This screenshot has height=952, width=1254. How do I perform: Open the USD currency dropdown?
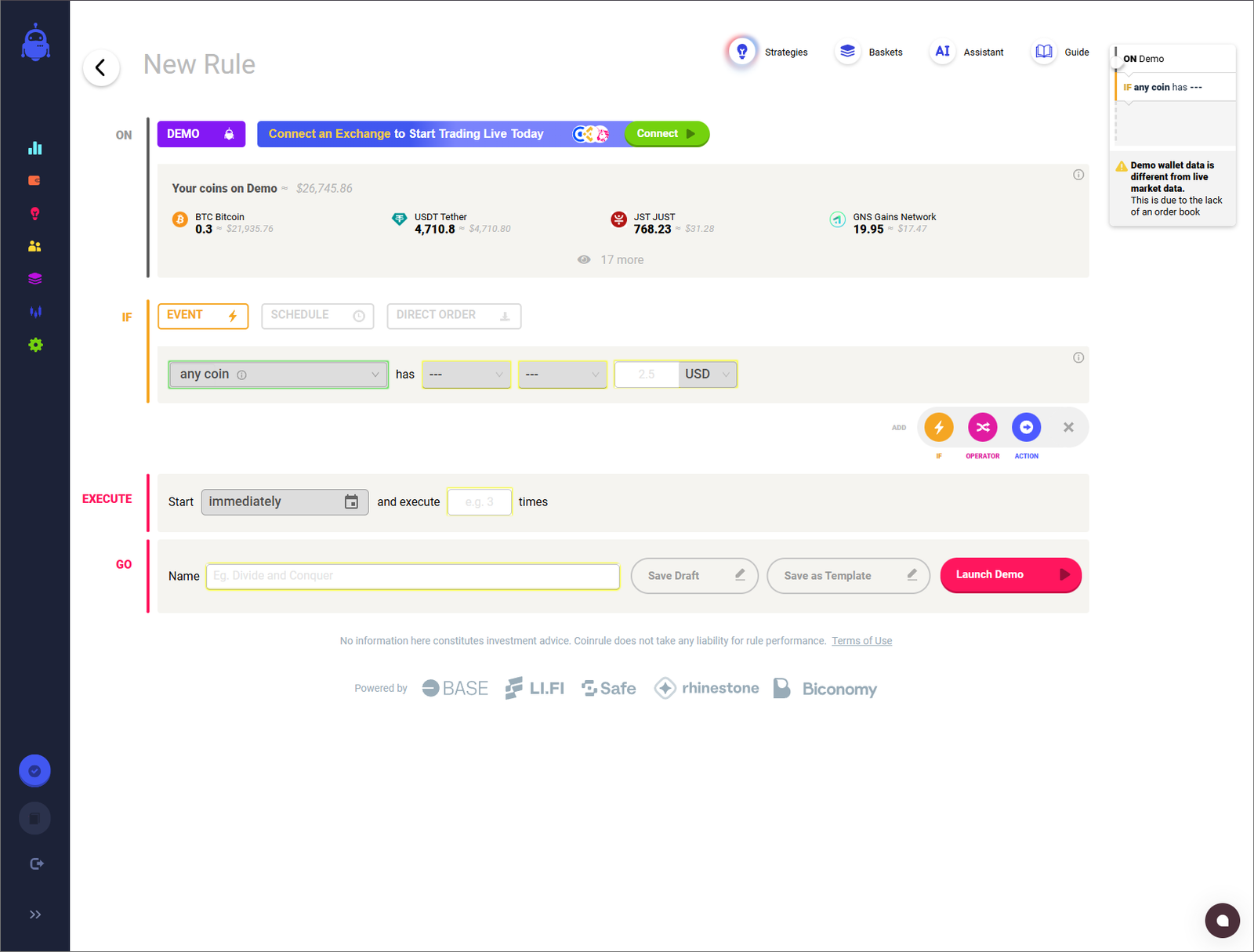point(706,374)
